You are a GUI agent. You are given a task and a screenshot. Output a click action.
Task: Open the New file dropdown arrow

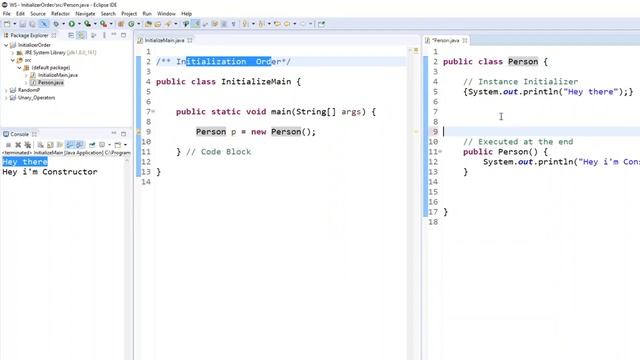click(x=15, y=24)
